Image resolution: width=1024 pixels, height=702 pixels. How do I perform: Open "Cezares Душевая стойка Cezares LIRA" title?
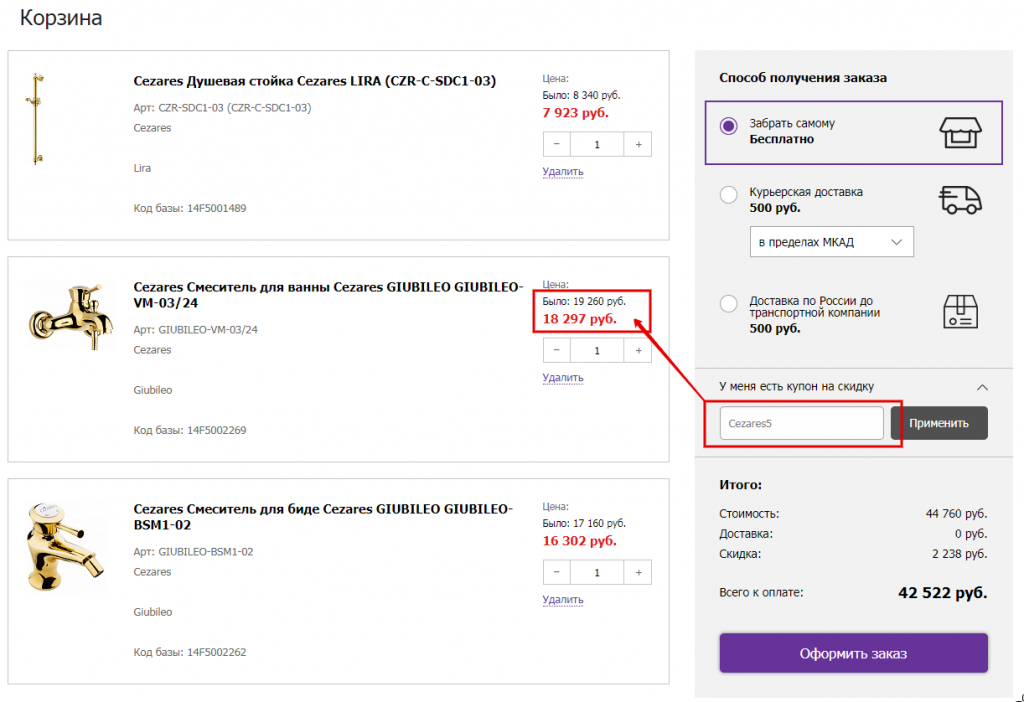pyautogui.click(x=315, y=81)
